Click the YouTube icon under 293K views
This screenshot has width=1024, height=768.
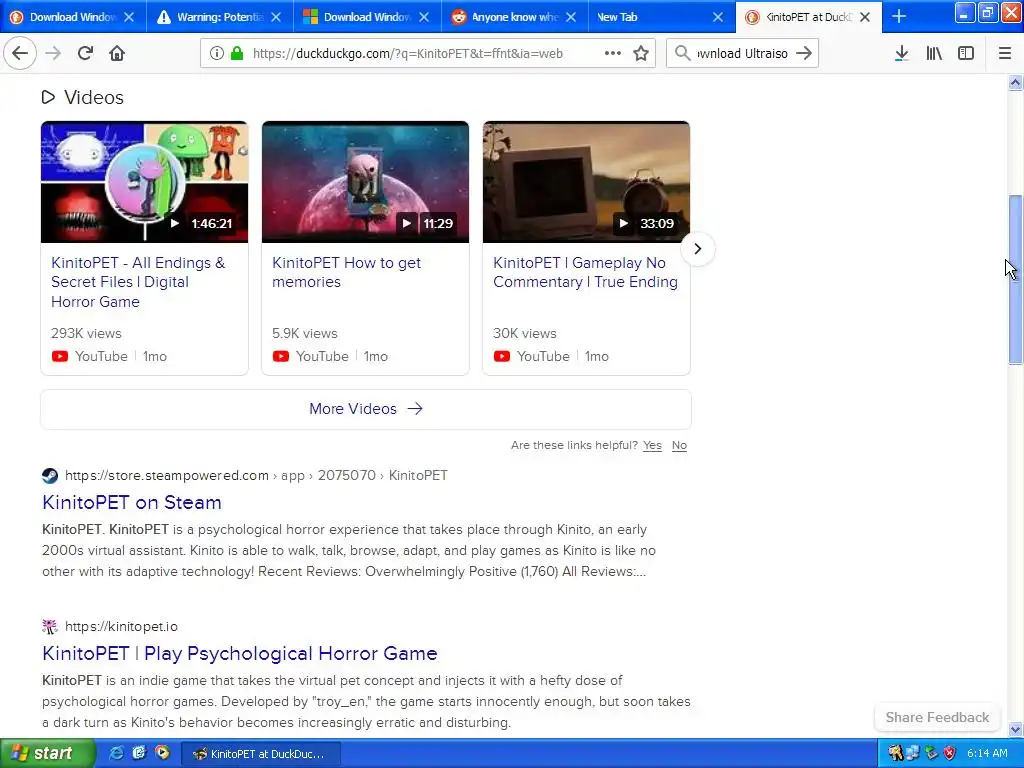(59, 357)
